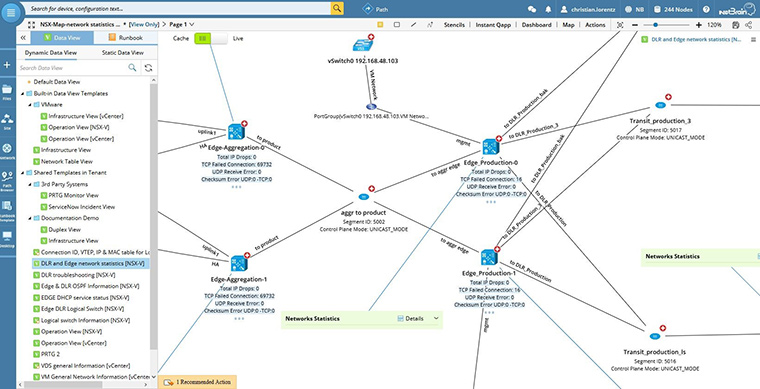Click the vSwitch0 192.168.48.103 device icon
760x389 pixels.
tap(363, 46)
